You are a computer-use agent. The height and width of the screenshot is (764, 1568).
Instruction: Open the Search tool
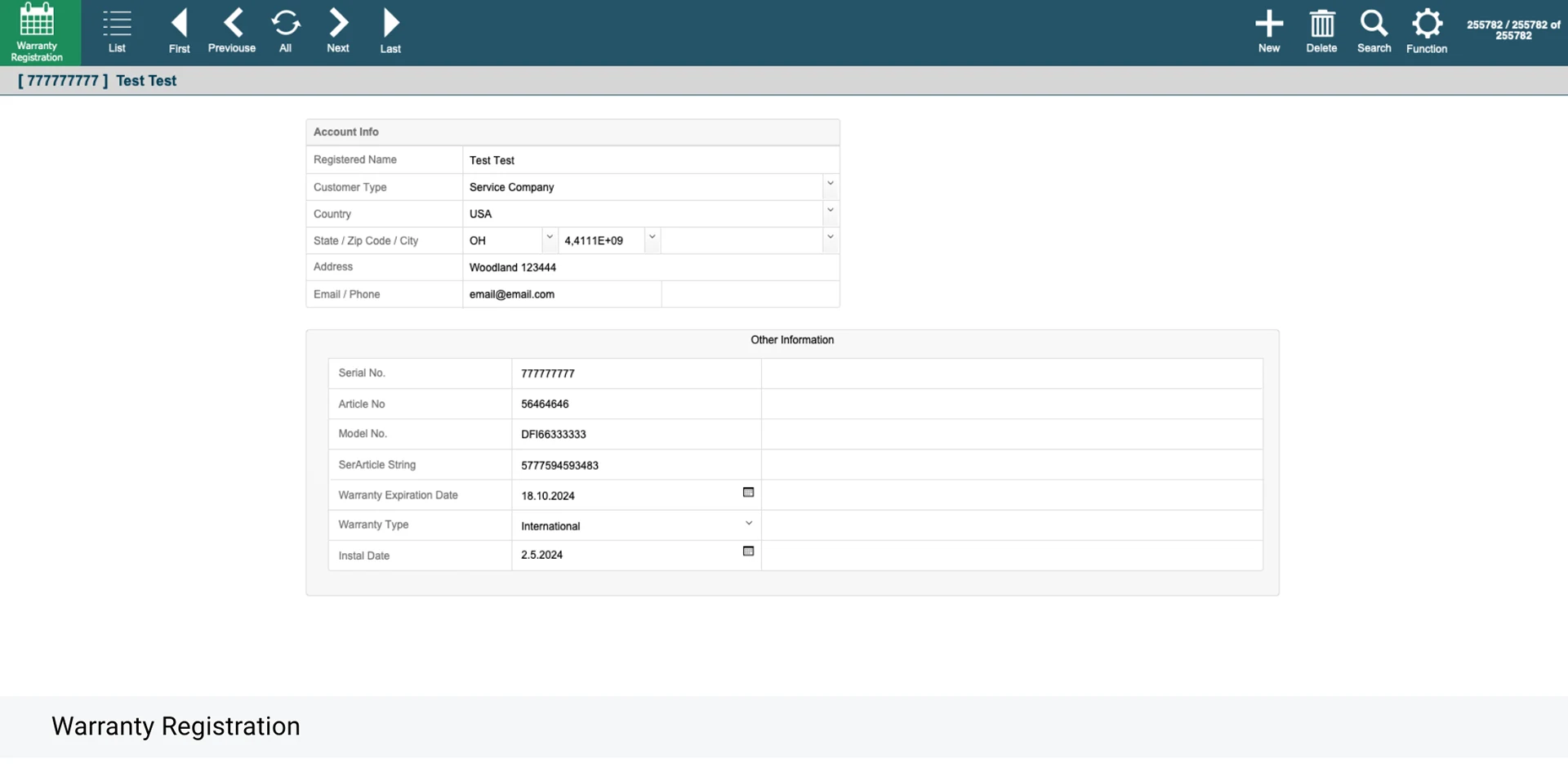click(x=1374, y=32)
